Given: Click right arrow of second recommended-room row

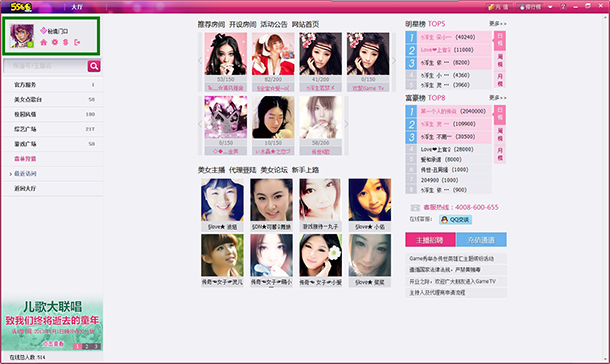Looking at the screenshot, I should tap(346, 124).
